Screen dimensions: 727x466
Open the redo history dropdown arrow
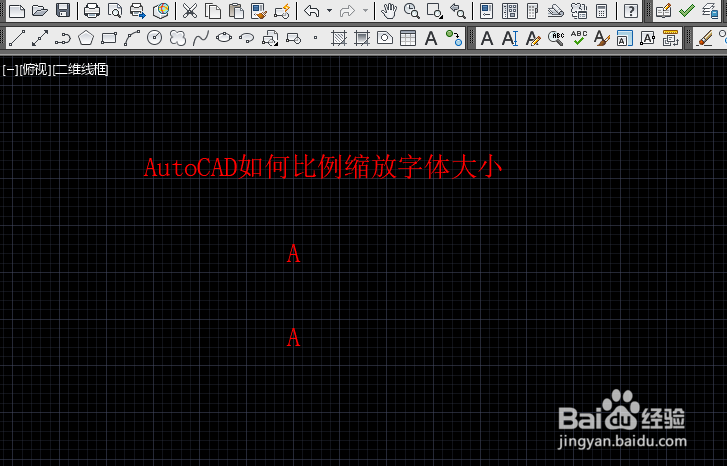point(365,10)
